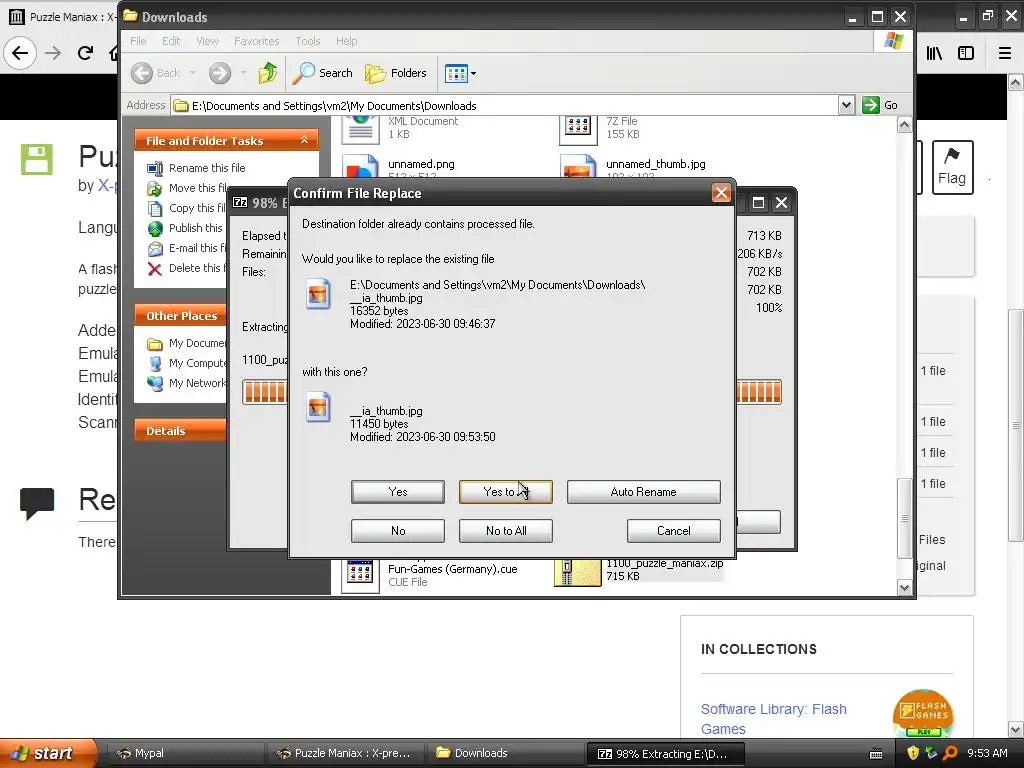This screenshot has width=1024, height=768.
Task: Click browser forward arrow button
Action: click(53, 53)
